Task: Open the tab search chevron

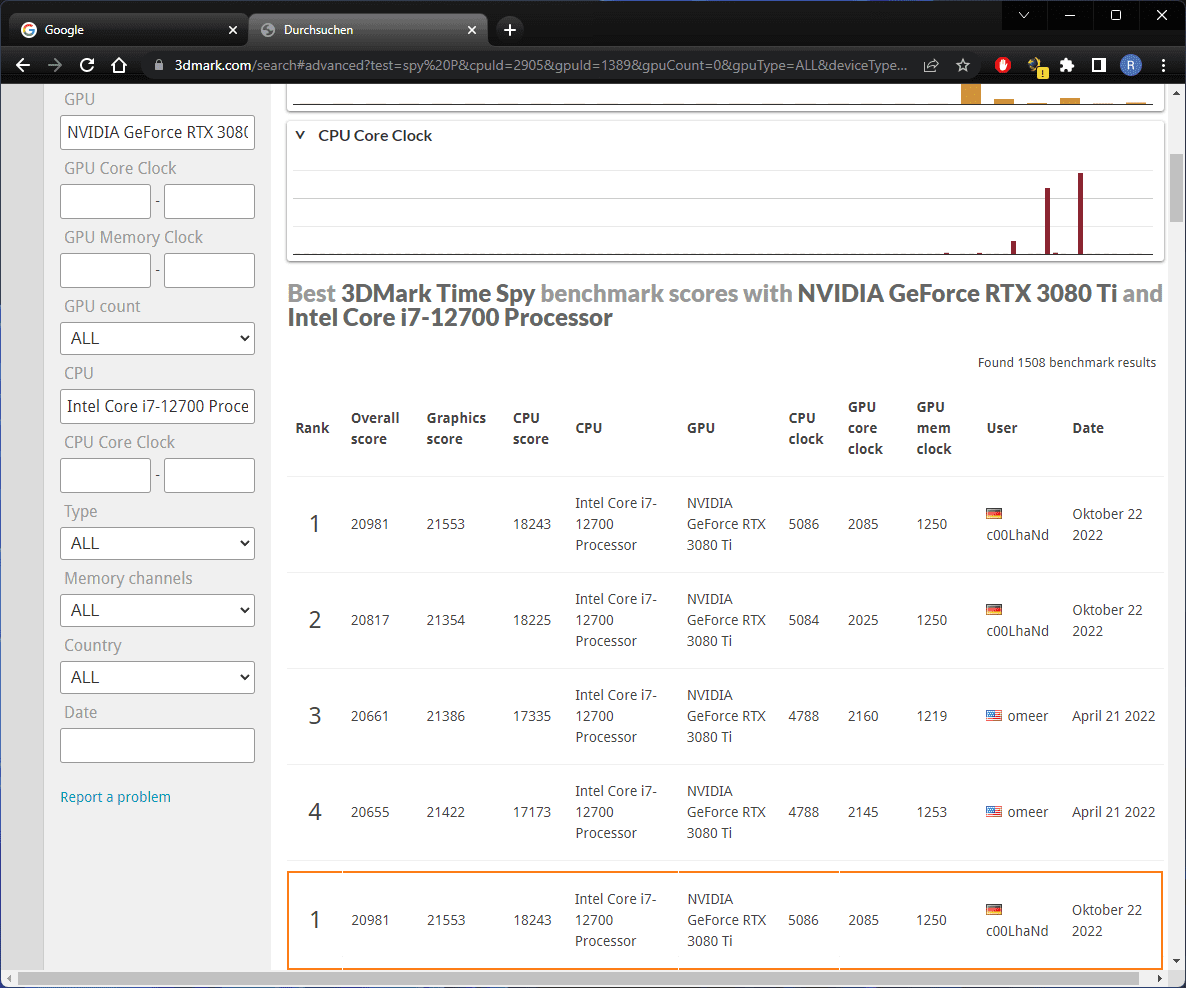Action: pos(1023,15)
